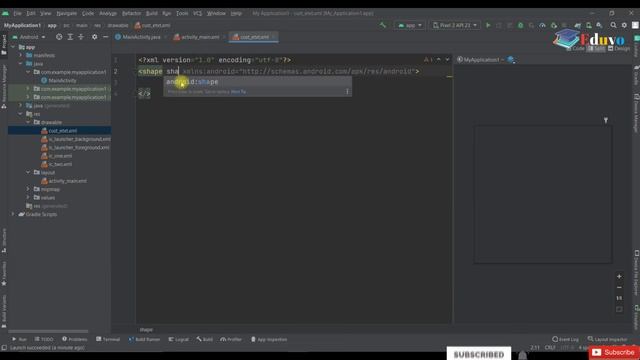This screenshot has height=360, width=640.
Task: Hide the Project tool window
Action: [105, 37]
